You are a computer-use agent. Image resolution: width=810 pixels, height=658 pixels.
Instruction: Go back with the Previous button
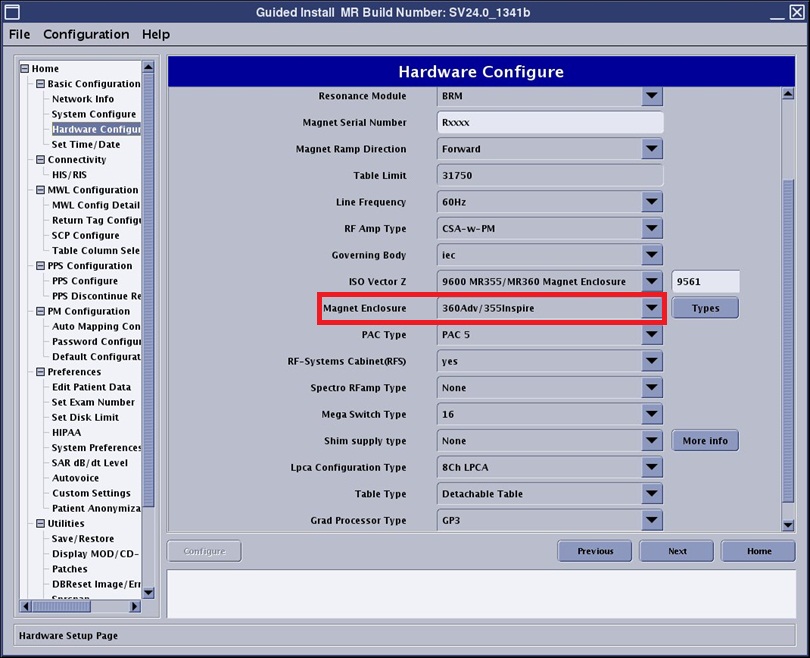pos(594,551)
